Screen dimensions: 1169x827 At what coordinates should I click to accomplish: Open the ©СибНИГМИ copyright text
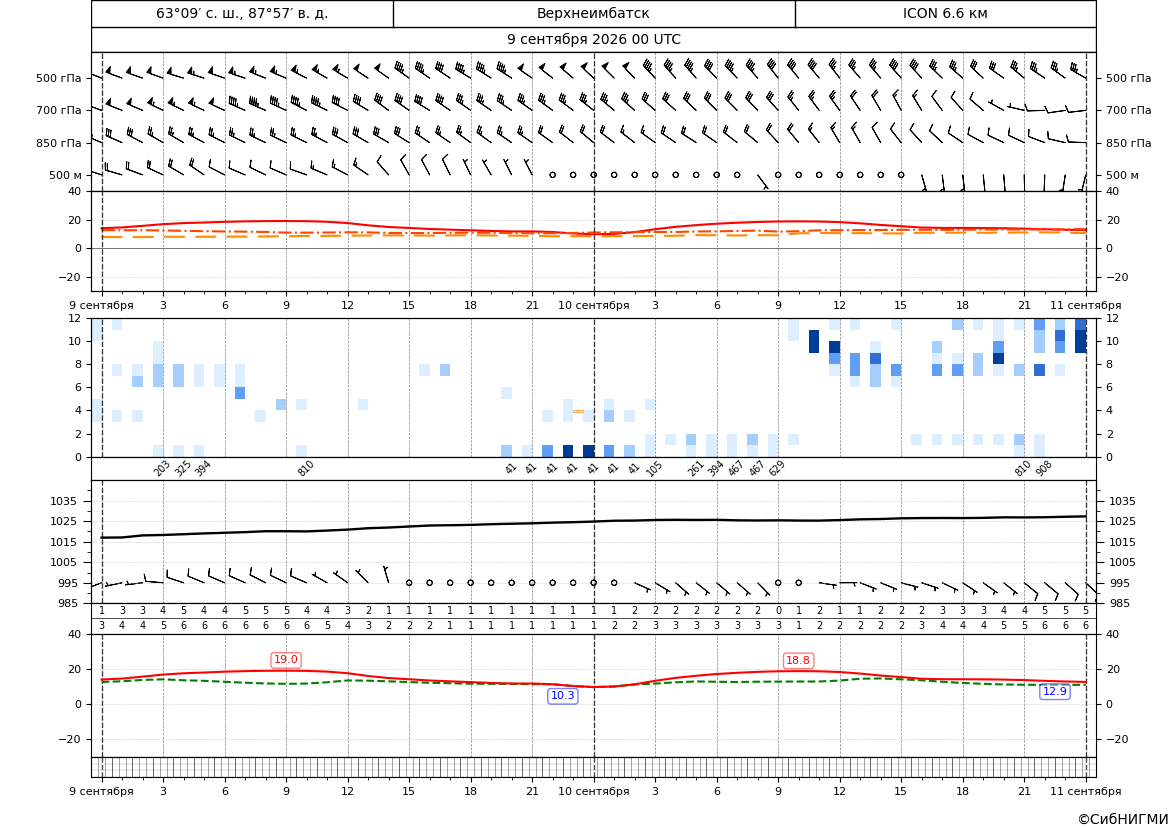click(1123, 819)
